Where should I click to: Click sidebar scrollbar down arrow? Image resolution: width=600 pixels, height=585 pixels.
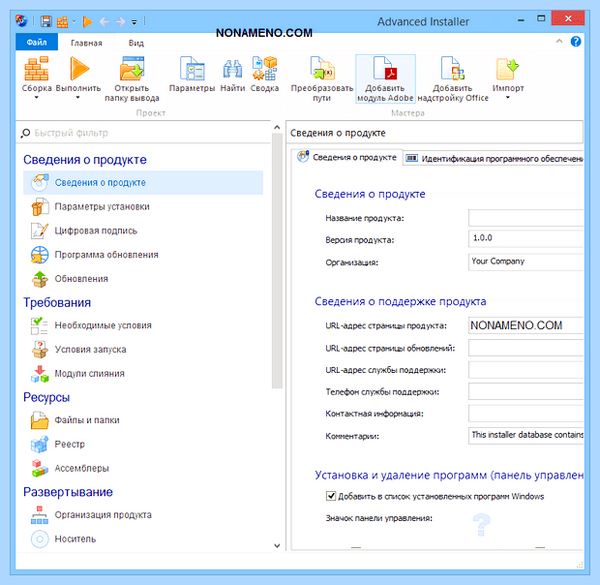pos(277,546)
